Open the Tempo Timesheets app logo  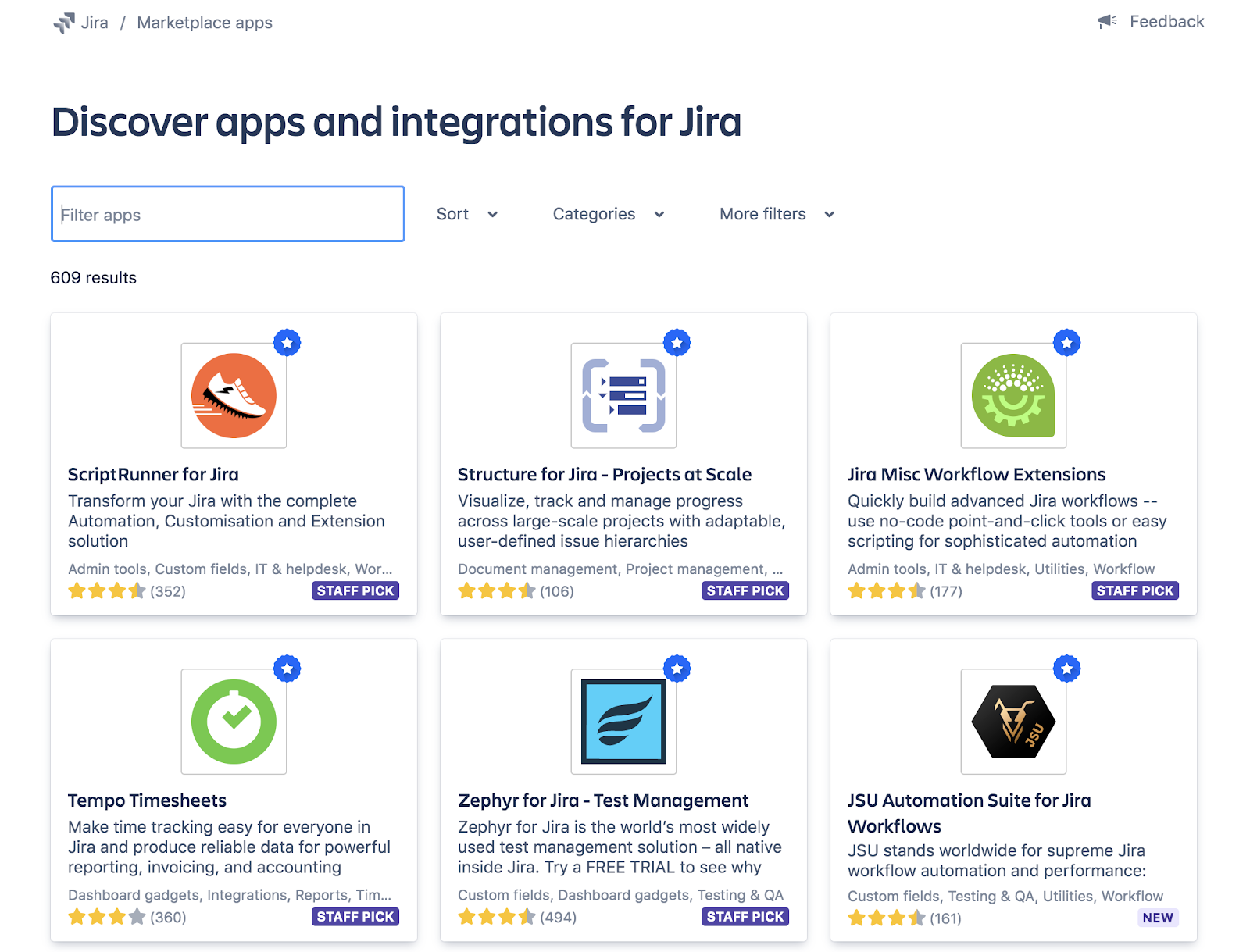[234, 722]
